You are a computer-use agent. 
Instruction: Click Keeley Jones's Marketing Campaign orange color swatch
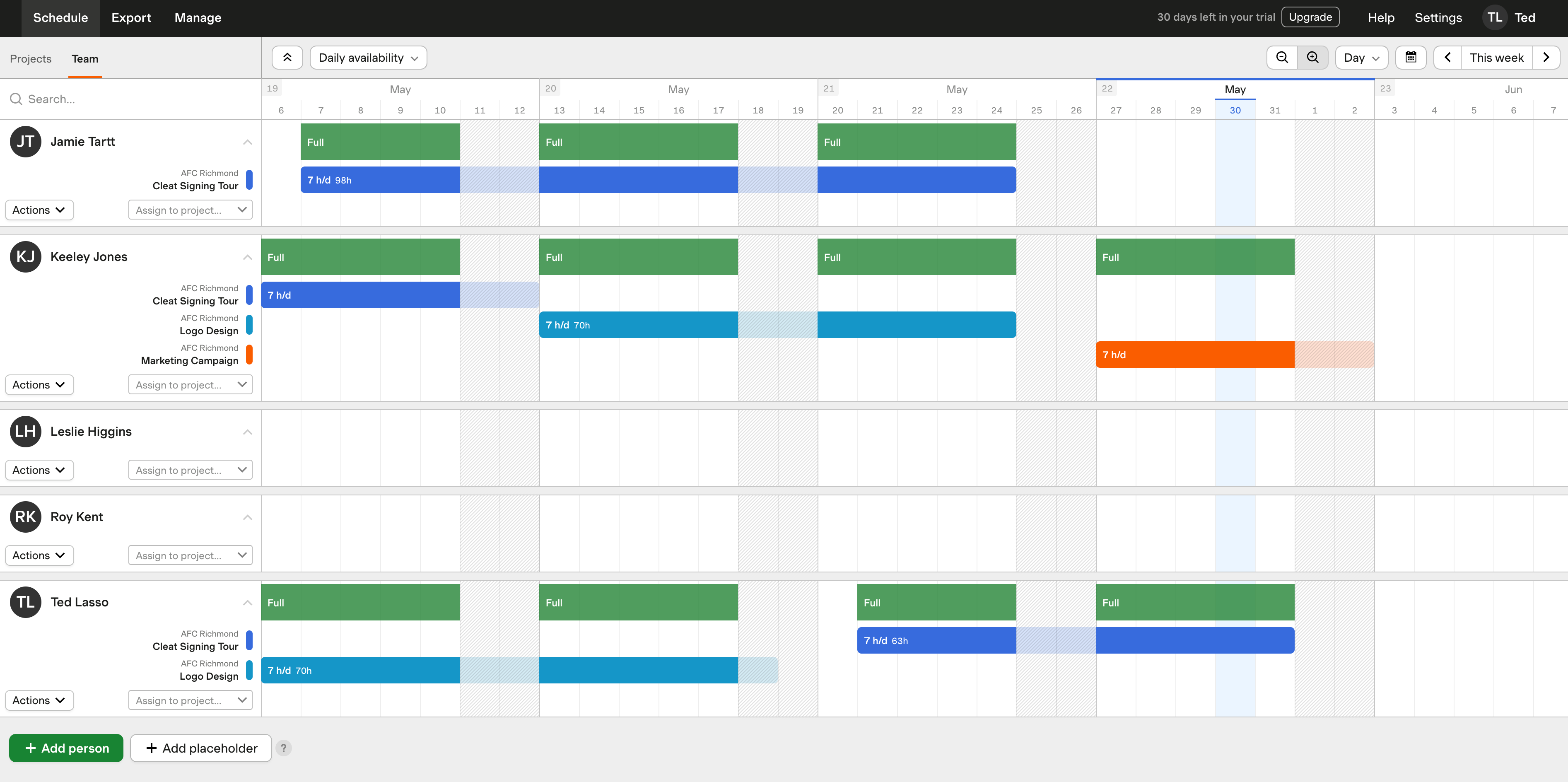click(249, 354)
